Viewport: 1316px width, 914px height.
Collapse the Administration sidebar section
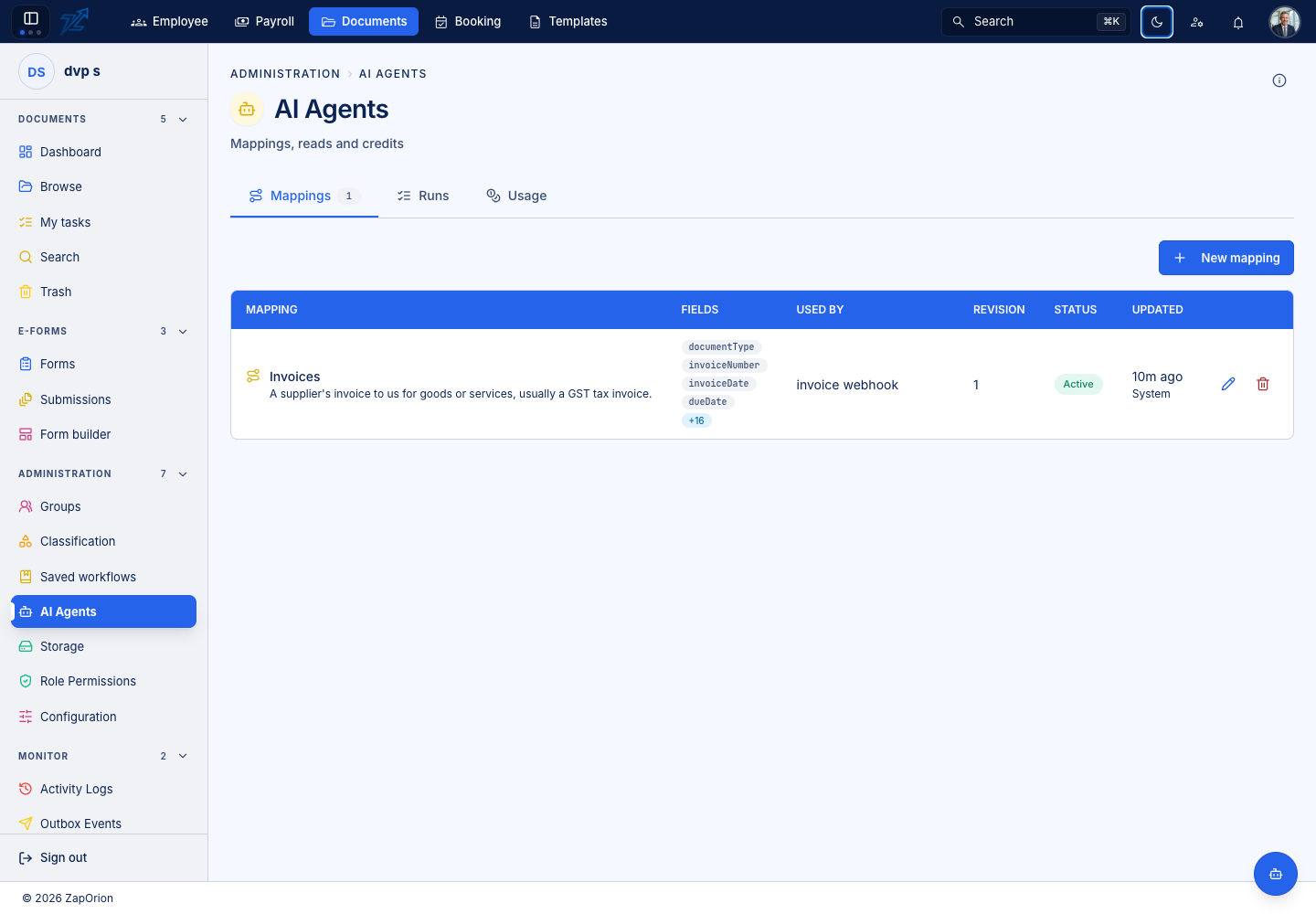tap(183, 473)
